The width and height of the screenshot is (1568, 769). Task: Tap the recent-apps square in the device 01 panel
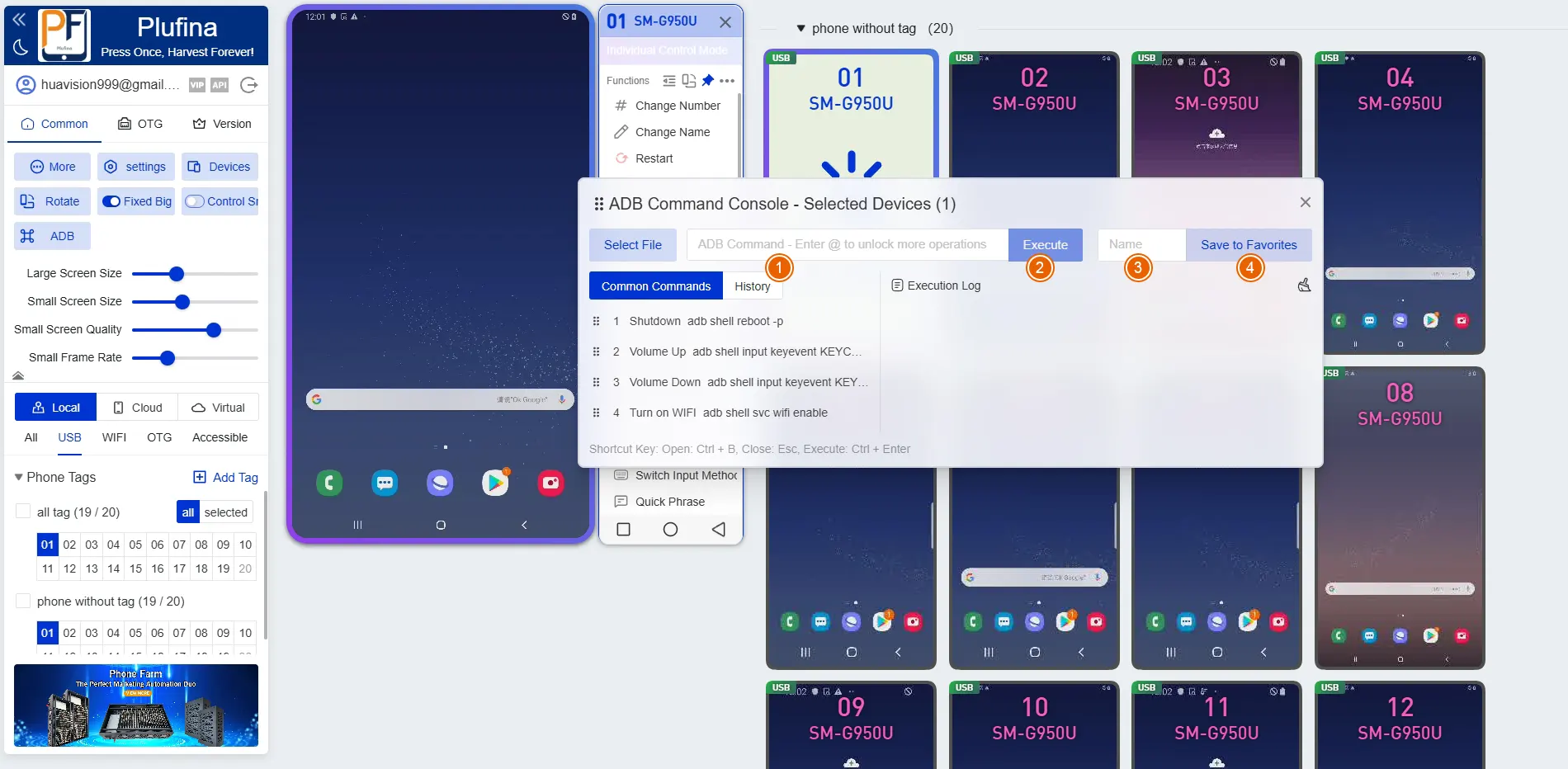[624, 529]
